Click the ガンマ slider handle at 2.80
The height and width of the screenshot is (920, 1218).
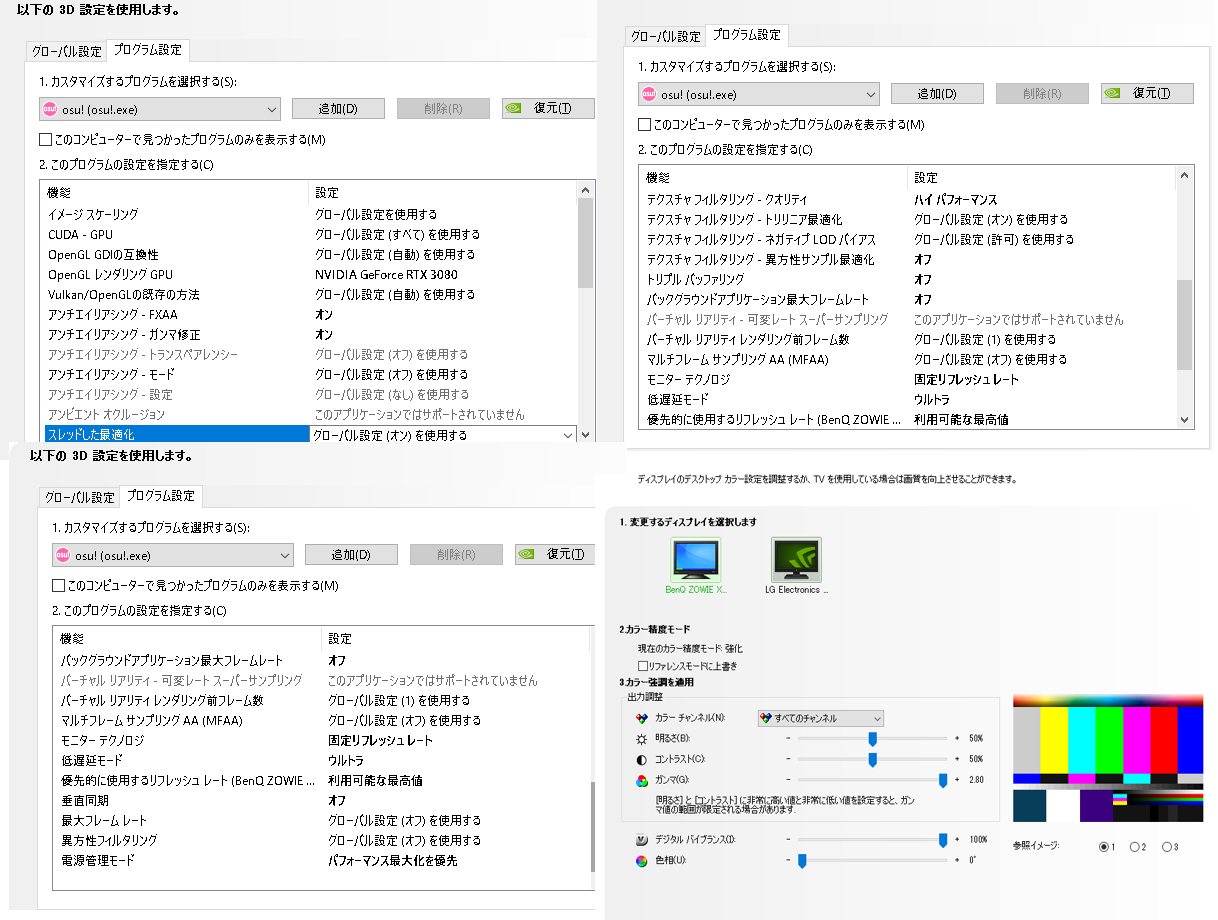click(x=943, y=779)
